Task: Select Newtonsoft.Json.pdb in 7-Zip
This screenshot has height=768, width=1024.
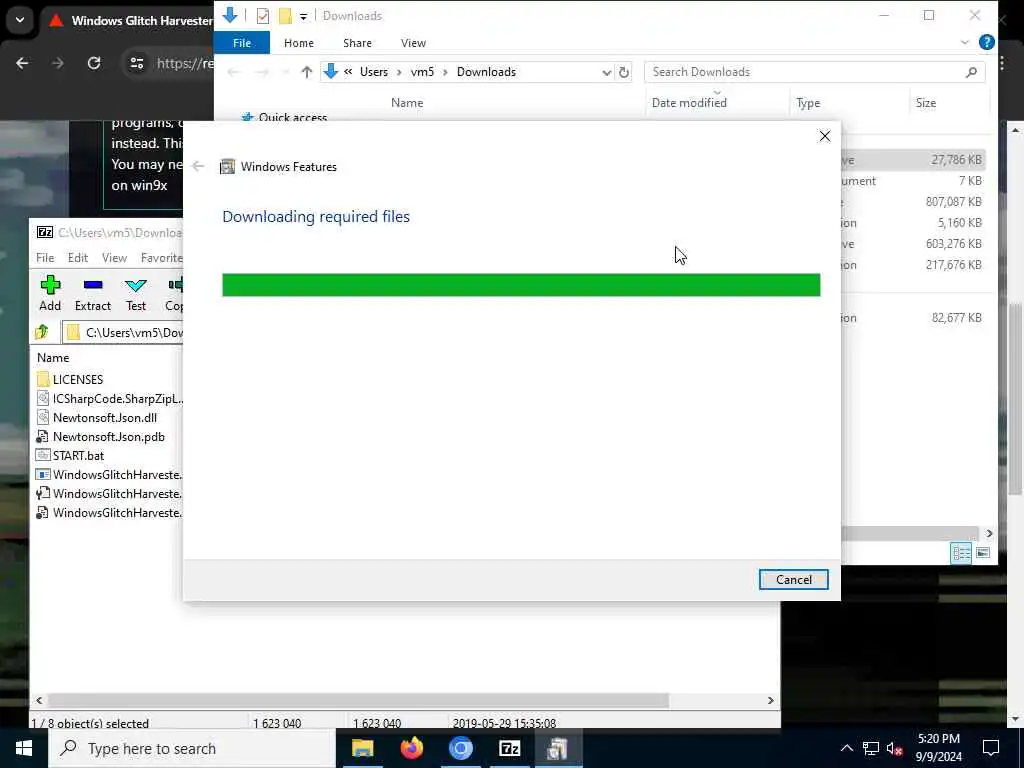Action: [101, 437]
